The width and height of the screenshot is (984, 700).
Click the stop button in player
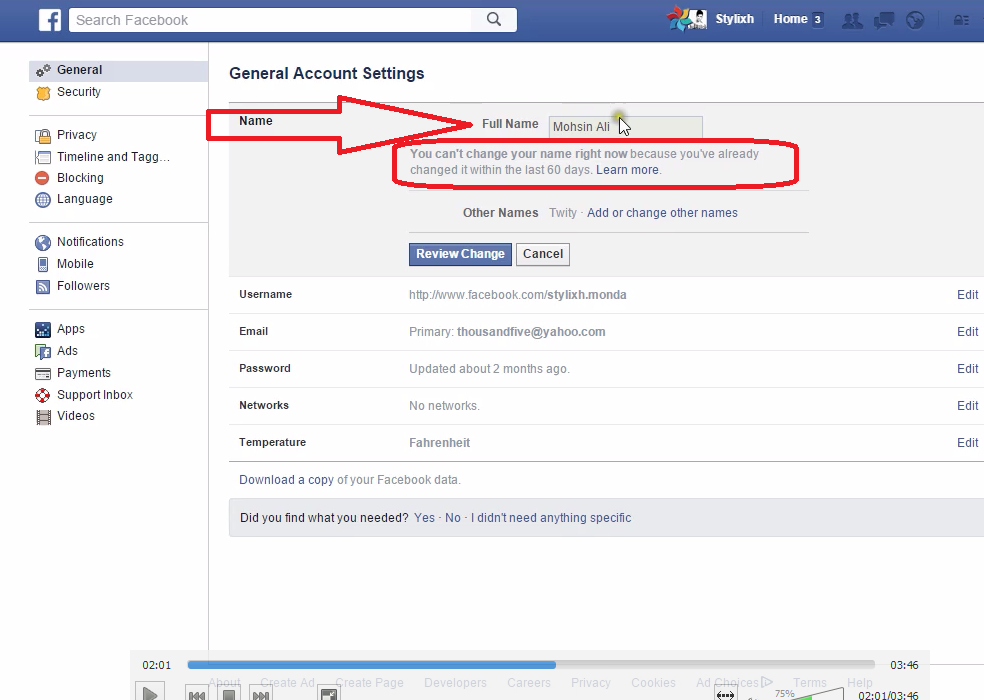coord(229,694)
